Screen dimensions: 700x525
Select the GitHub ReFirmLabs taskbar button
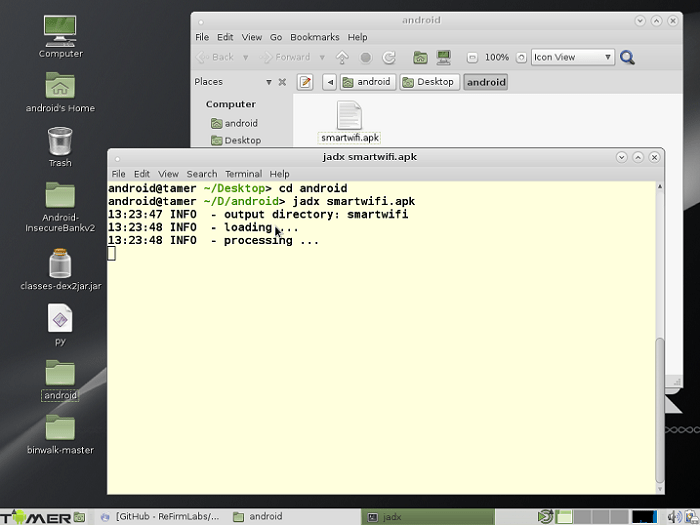pos(160,517)
